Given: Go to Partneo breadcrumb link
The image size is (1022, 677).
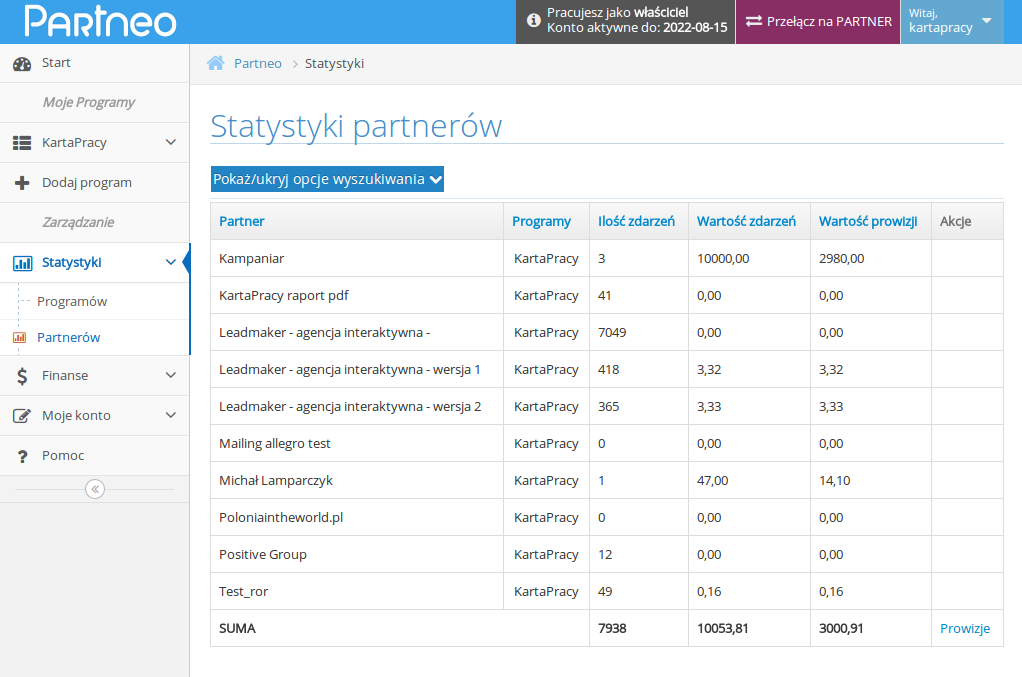Looking at the screenshot, I should point(257,63).
